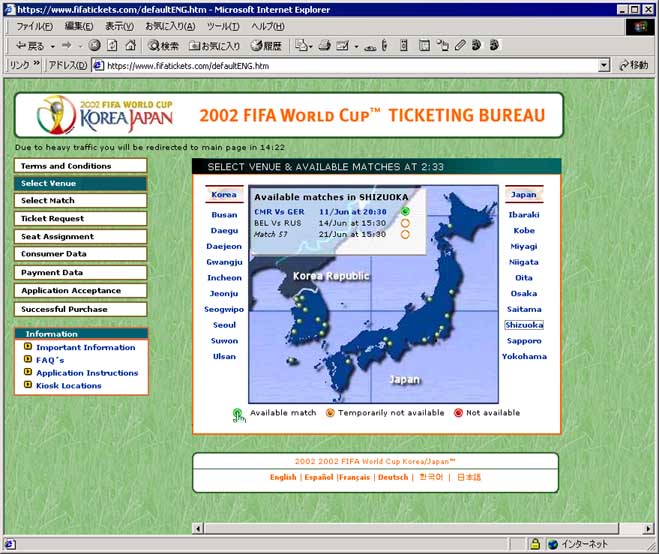Expand the Links (リンク) chevron
The image size is (659, 554).
36,63
